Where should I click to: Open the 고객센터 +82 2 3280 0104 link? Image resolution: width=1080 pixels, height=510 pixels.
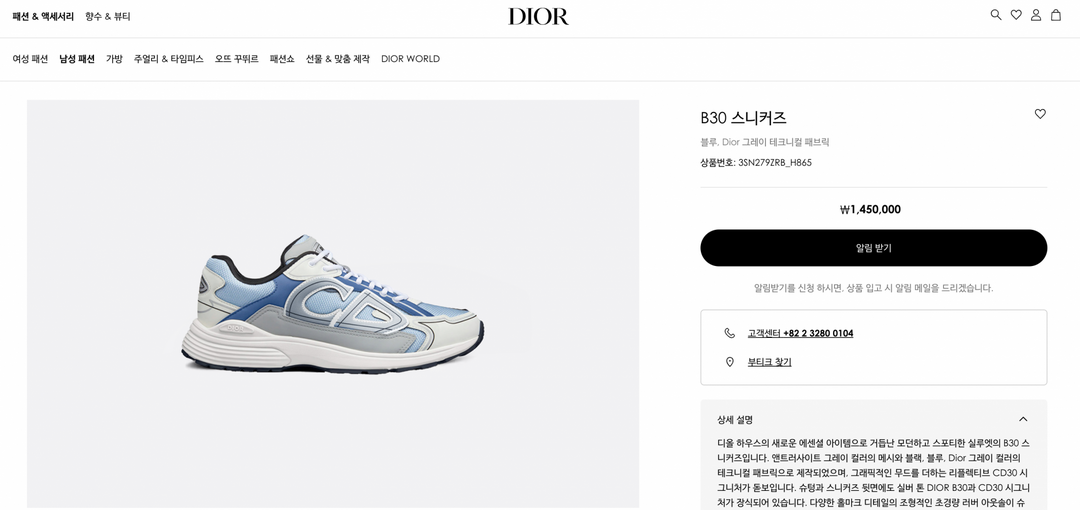point(800,334)
